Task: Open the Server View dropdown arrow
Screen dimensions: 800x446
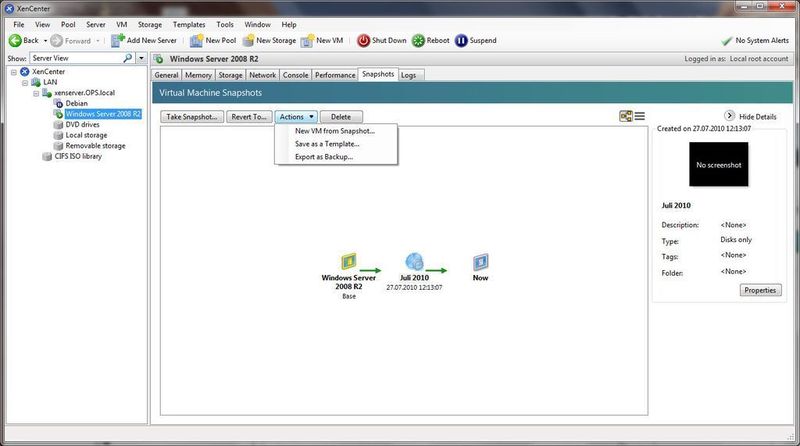Action: (141, 58)
